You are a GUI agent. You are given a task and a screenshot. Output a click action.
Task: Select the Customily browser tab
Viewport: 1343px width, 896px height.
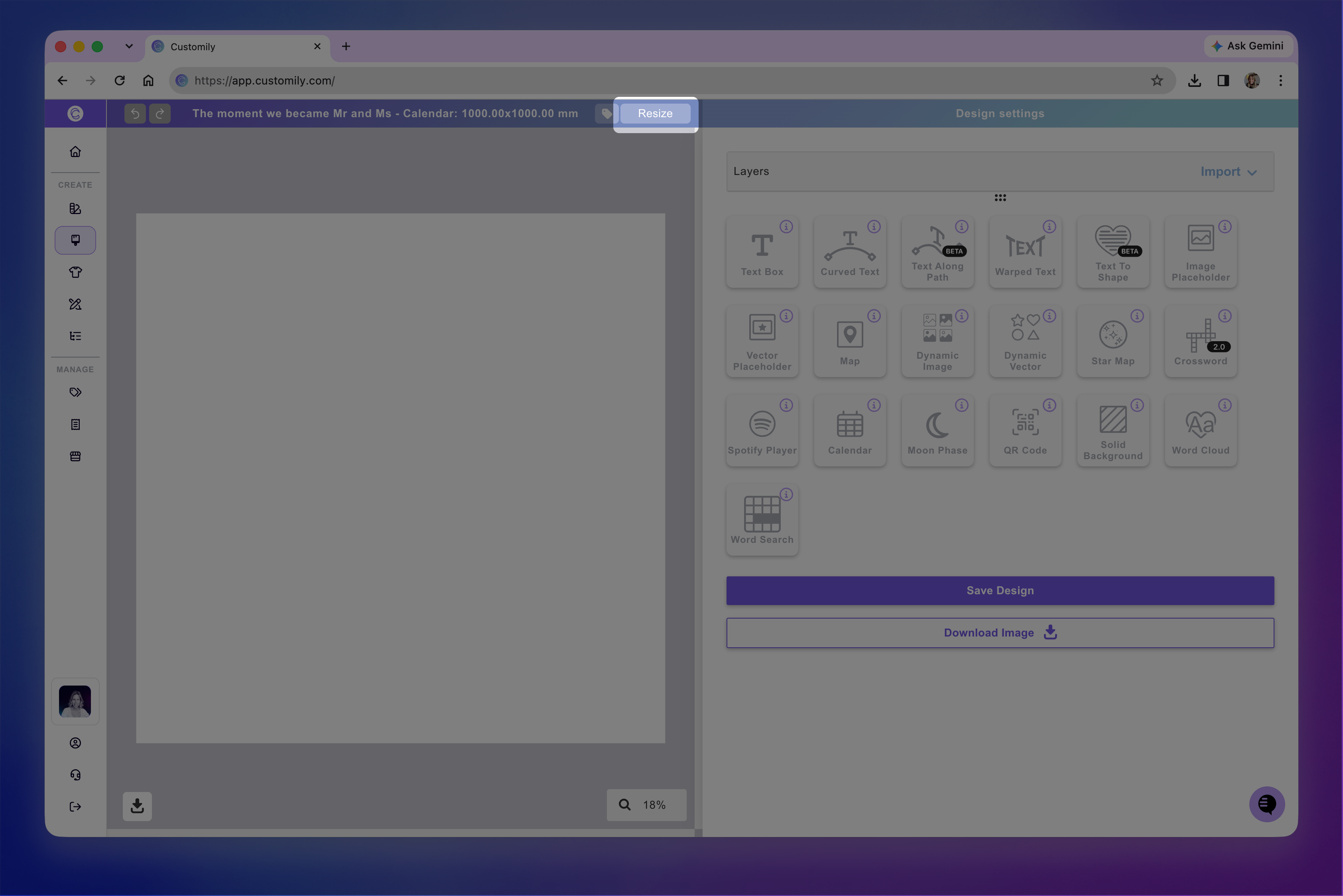click(x=238, y=46)
